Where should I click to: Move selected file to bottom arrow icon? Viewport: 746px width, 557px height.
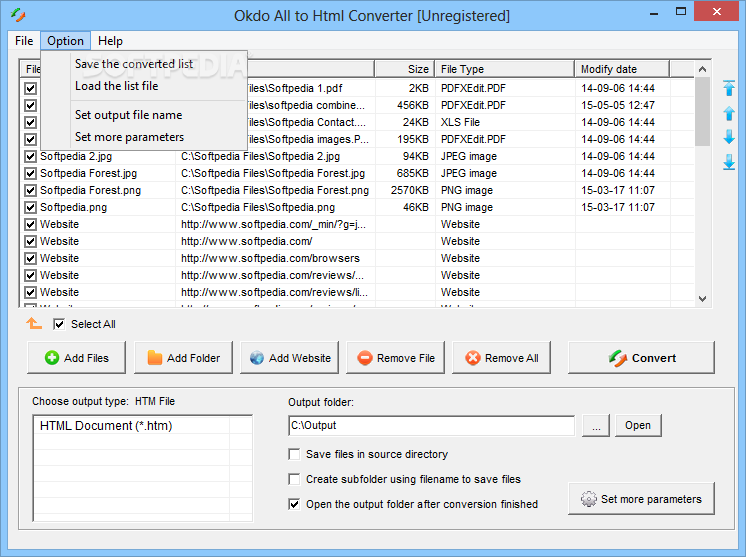(729, 162)
